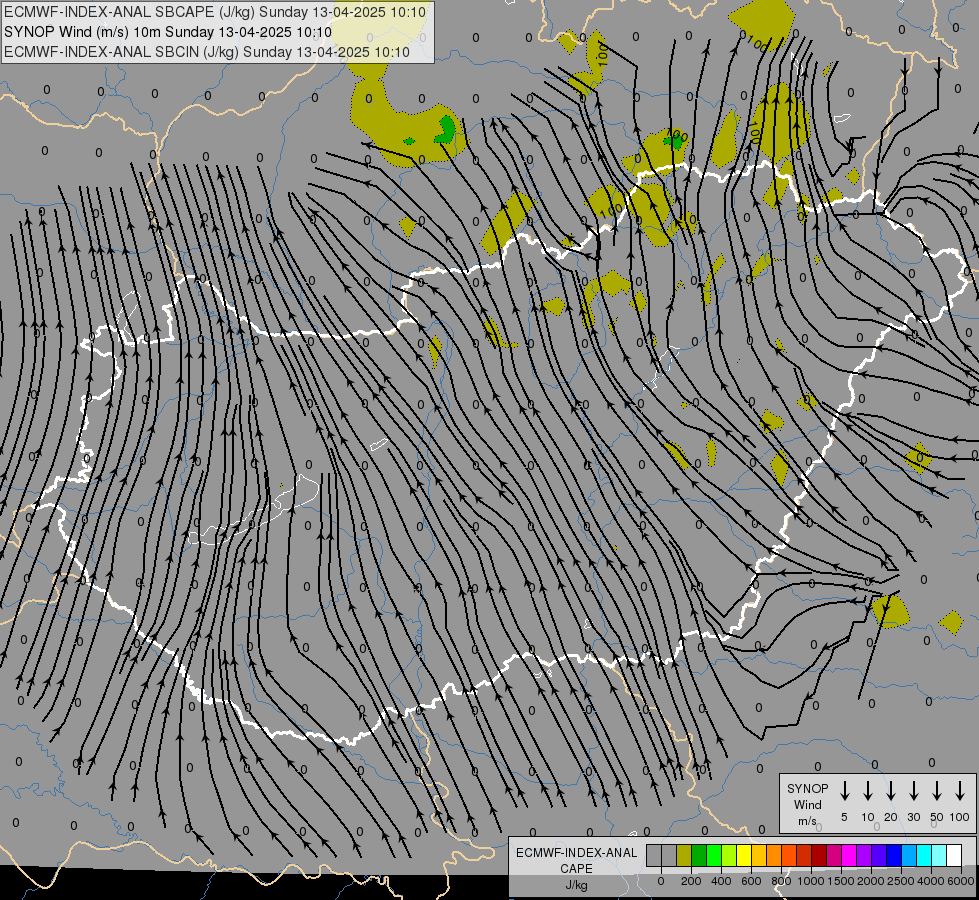Click the wind legend arrow for 5 m/s

coord(844,791)
